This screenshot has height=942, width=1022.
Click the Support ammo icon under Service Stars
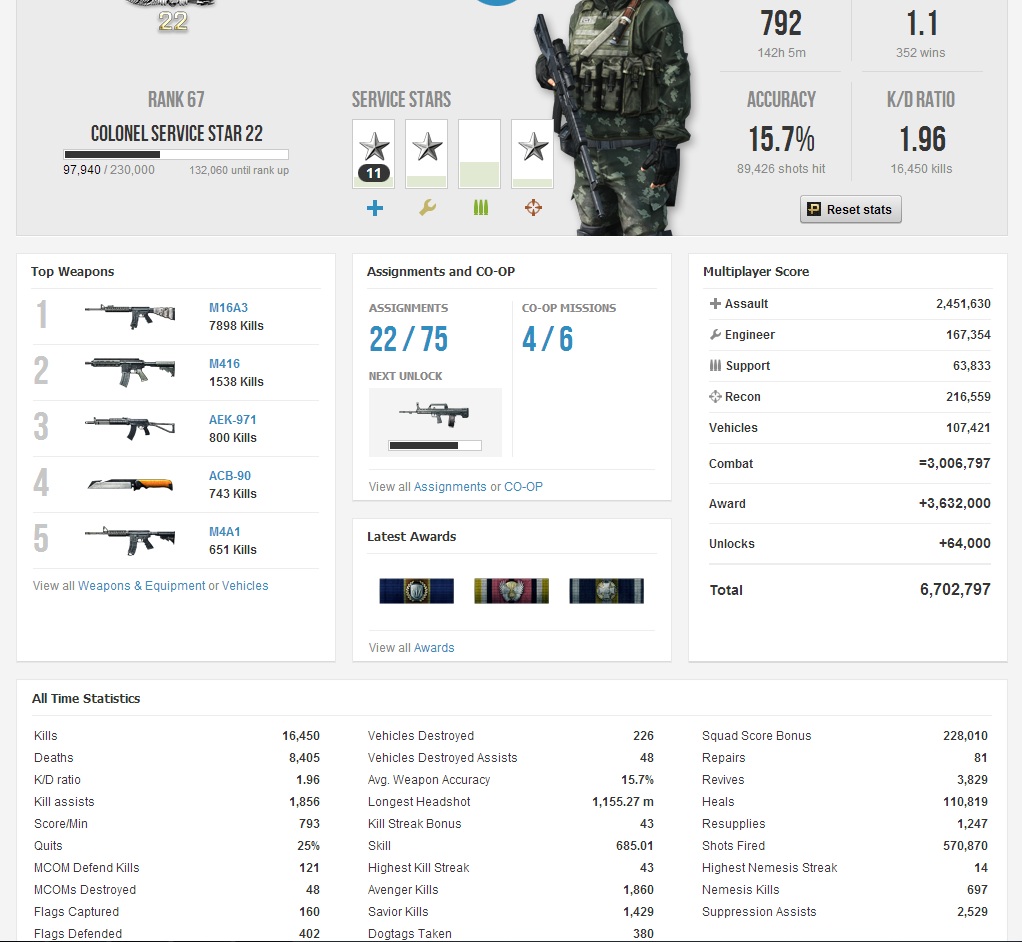480,208
